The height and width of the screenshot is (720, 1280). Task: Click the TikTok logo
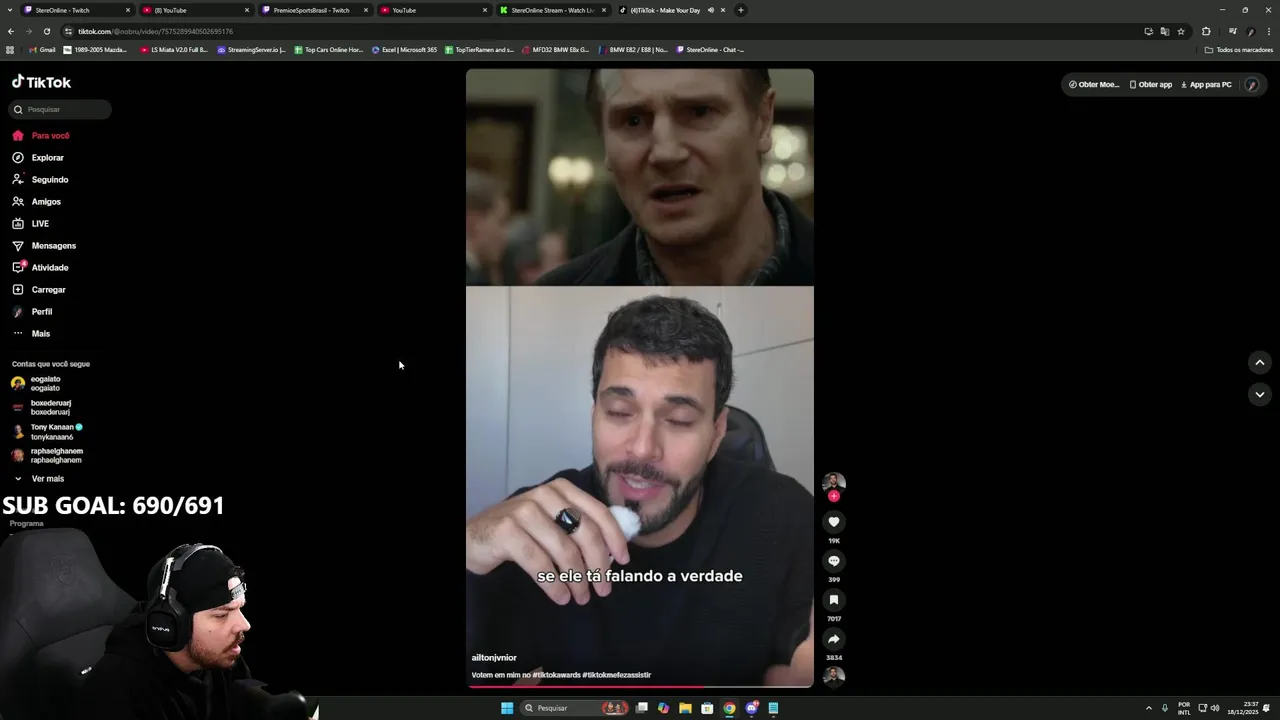click(x=42, y=82)
